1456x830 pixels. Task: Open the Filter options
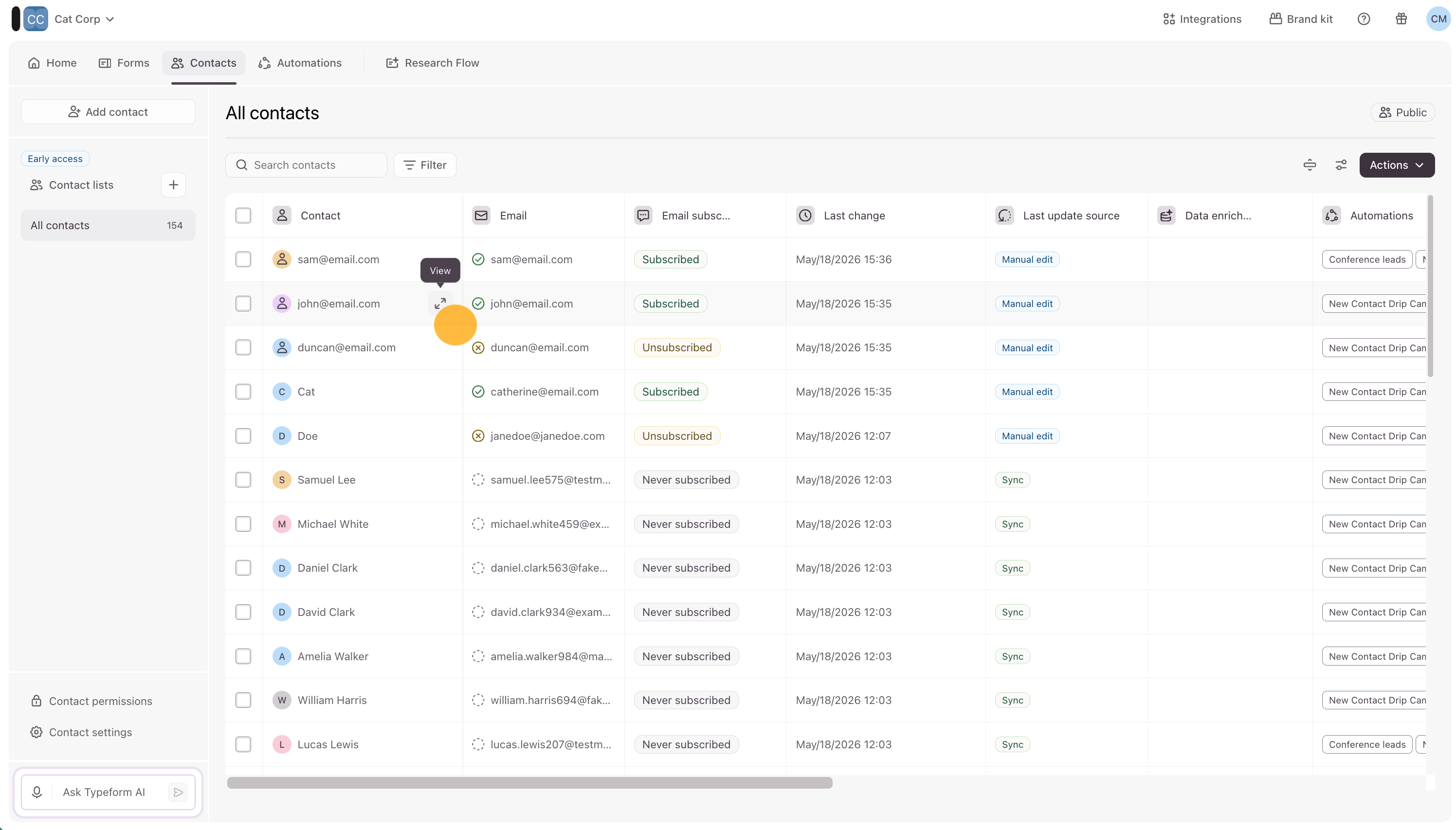point(425,165)
